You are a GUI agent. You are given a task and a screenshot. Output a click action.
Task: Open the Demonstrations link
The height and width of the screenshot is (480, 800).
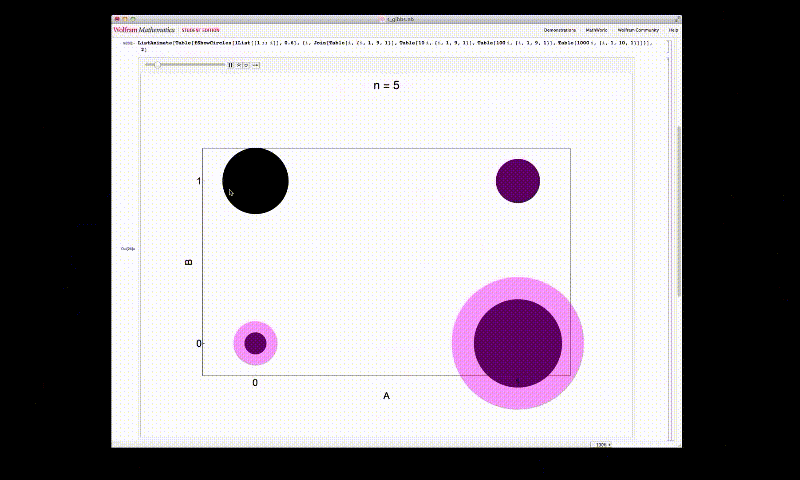(559, 30)
